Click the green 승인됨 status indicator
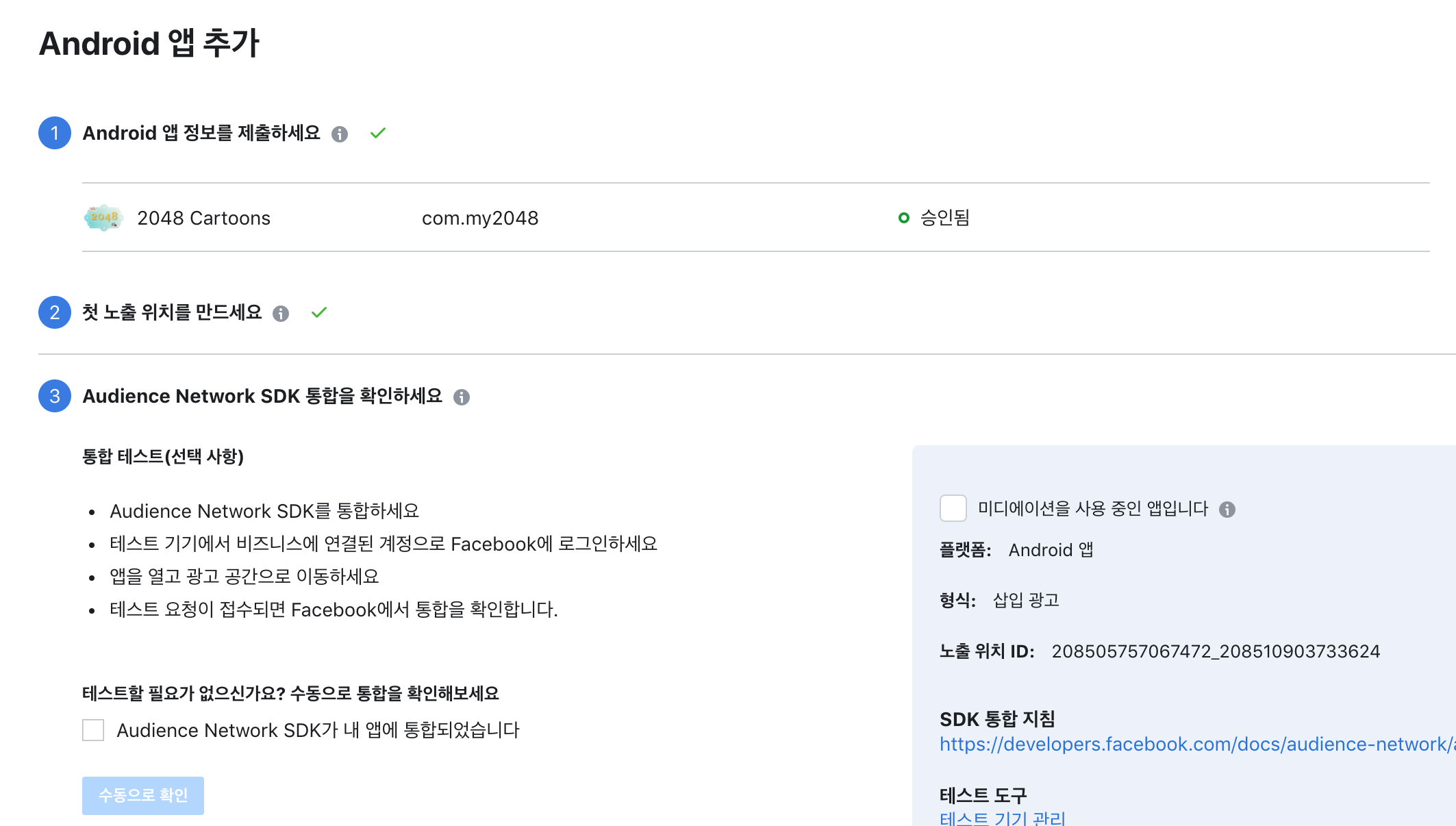The height and width of the screenshot is (826, 1456). point(904,218)
